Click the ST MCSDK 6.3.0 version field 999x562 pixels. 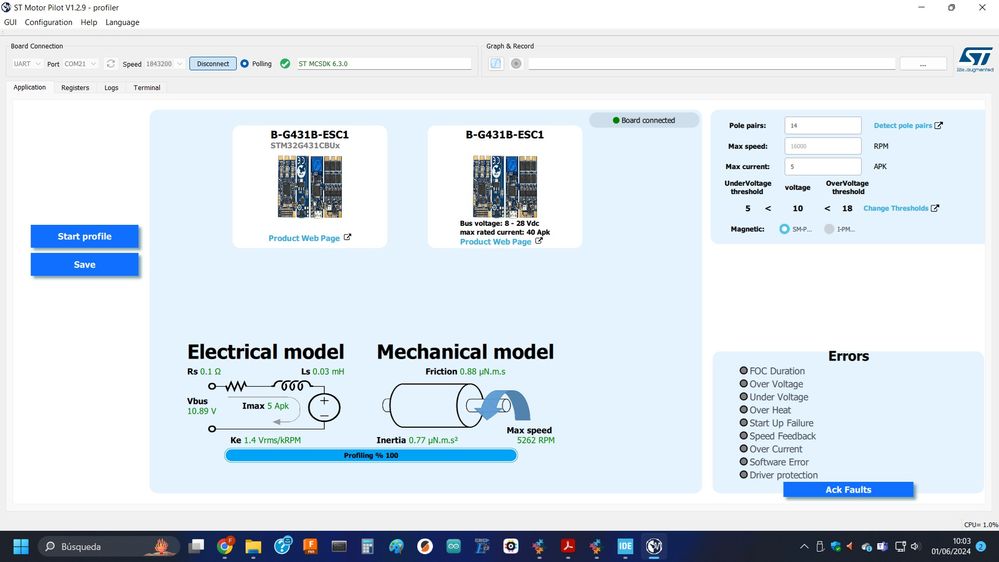coord(384,64)
